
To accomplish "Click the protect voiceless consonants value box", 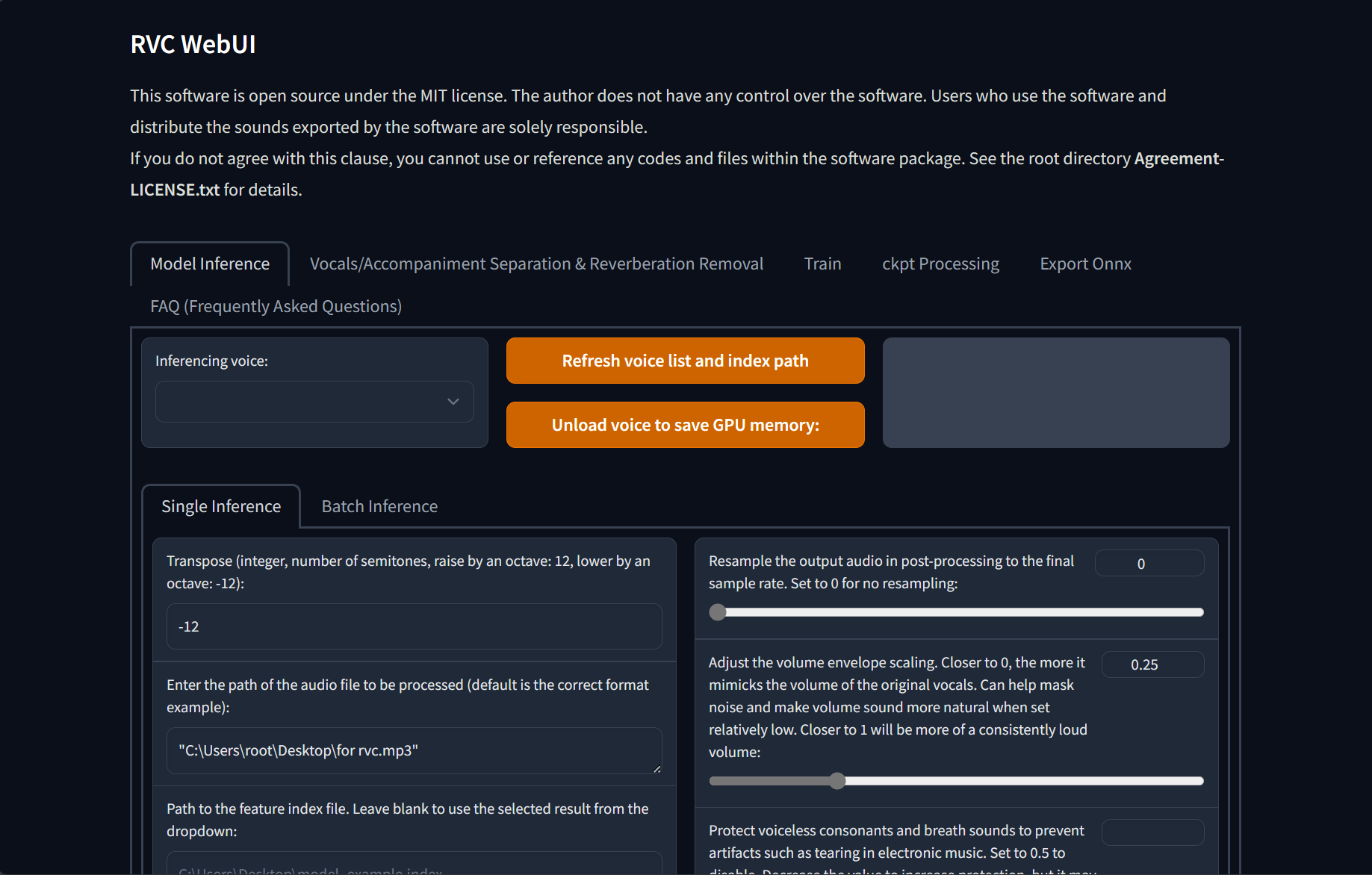I will click(x=1152, y=832).
